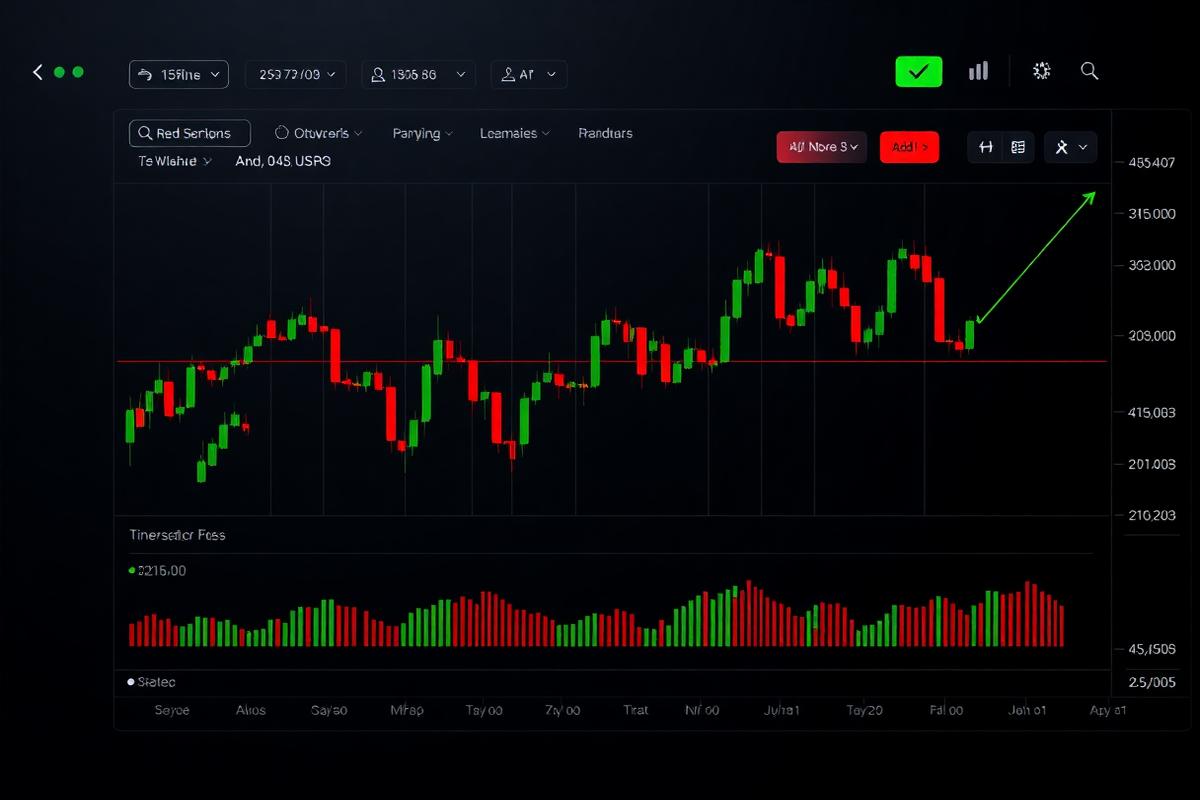Click the magnifier search icon at top right

pos(1090,71)
